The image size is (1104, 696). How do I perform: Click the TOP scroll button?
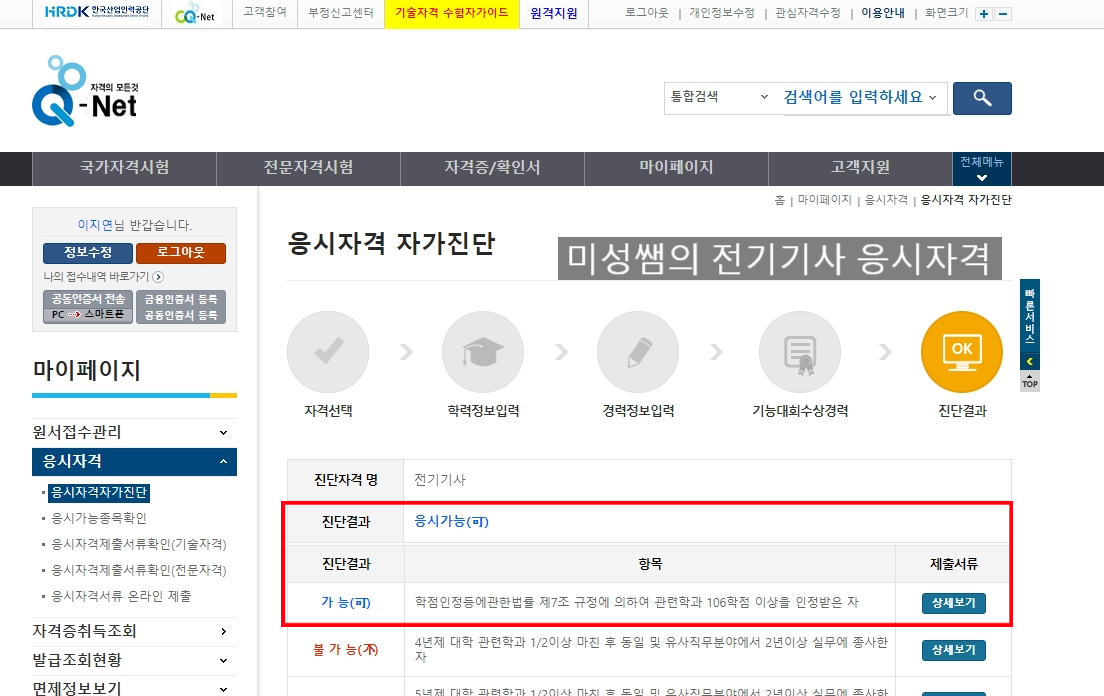coord(1029,381)
